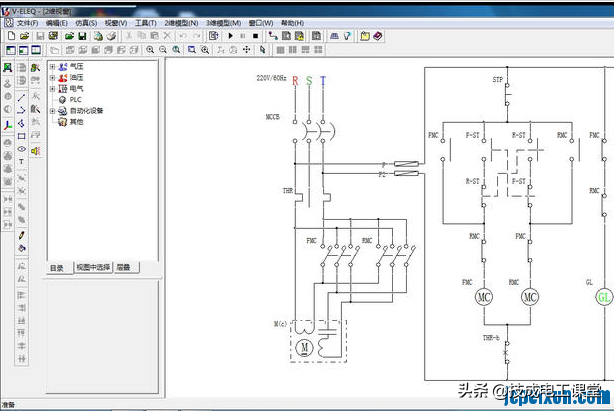This screenshot has height=411, width=614.
Task: Select the Ellipse drawing tool
Action: point(22,149)
